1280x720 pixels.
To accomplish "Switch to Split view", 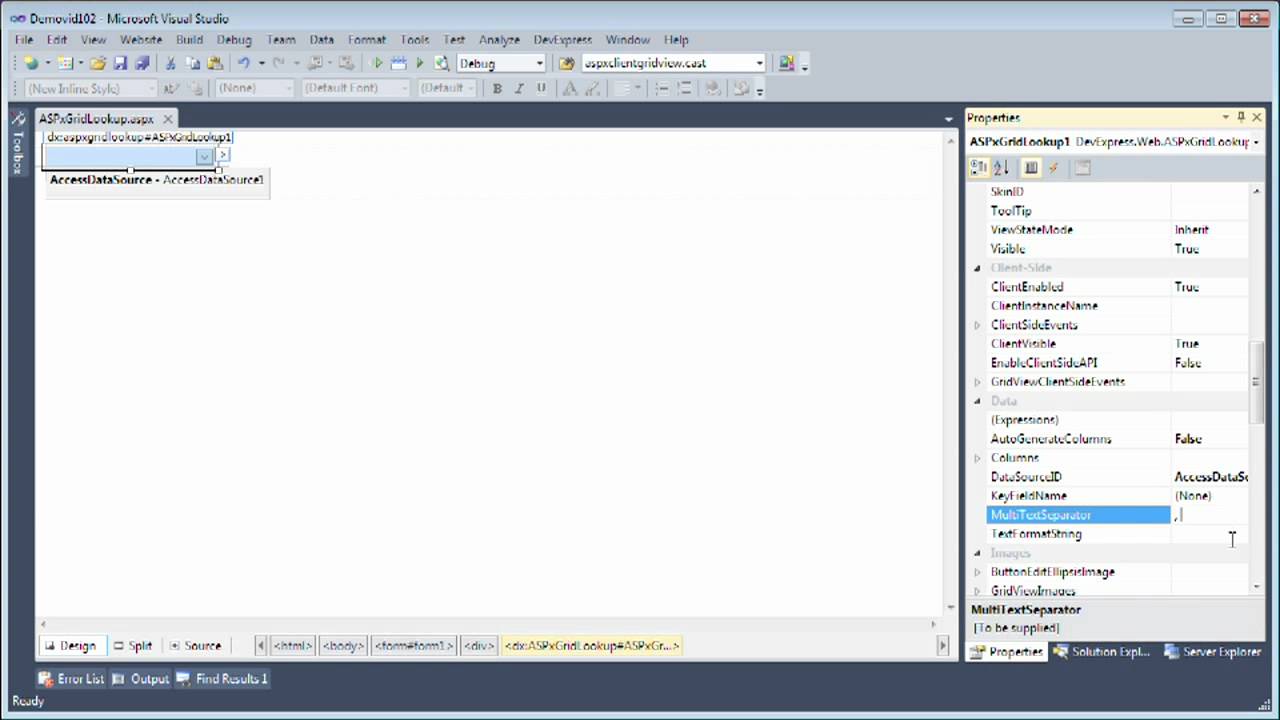I will click(132, 646).
